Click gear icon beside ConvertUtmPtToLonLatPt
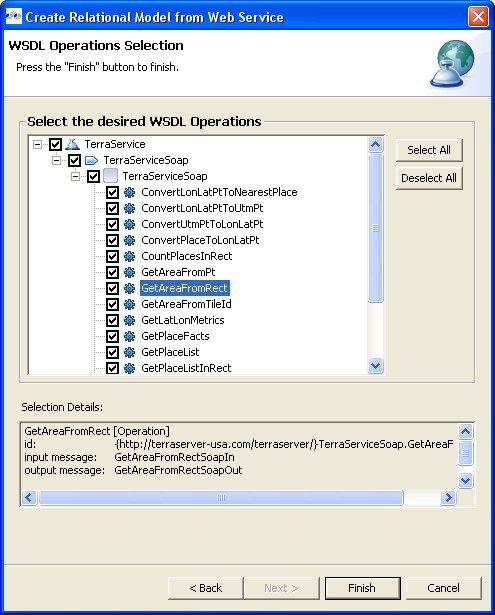Image resolution: width=495 pixels, height=615 pixels. (129, 224)
